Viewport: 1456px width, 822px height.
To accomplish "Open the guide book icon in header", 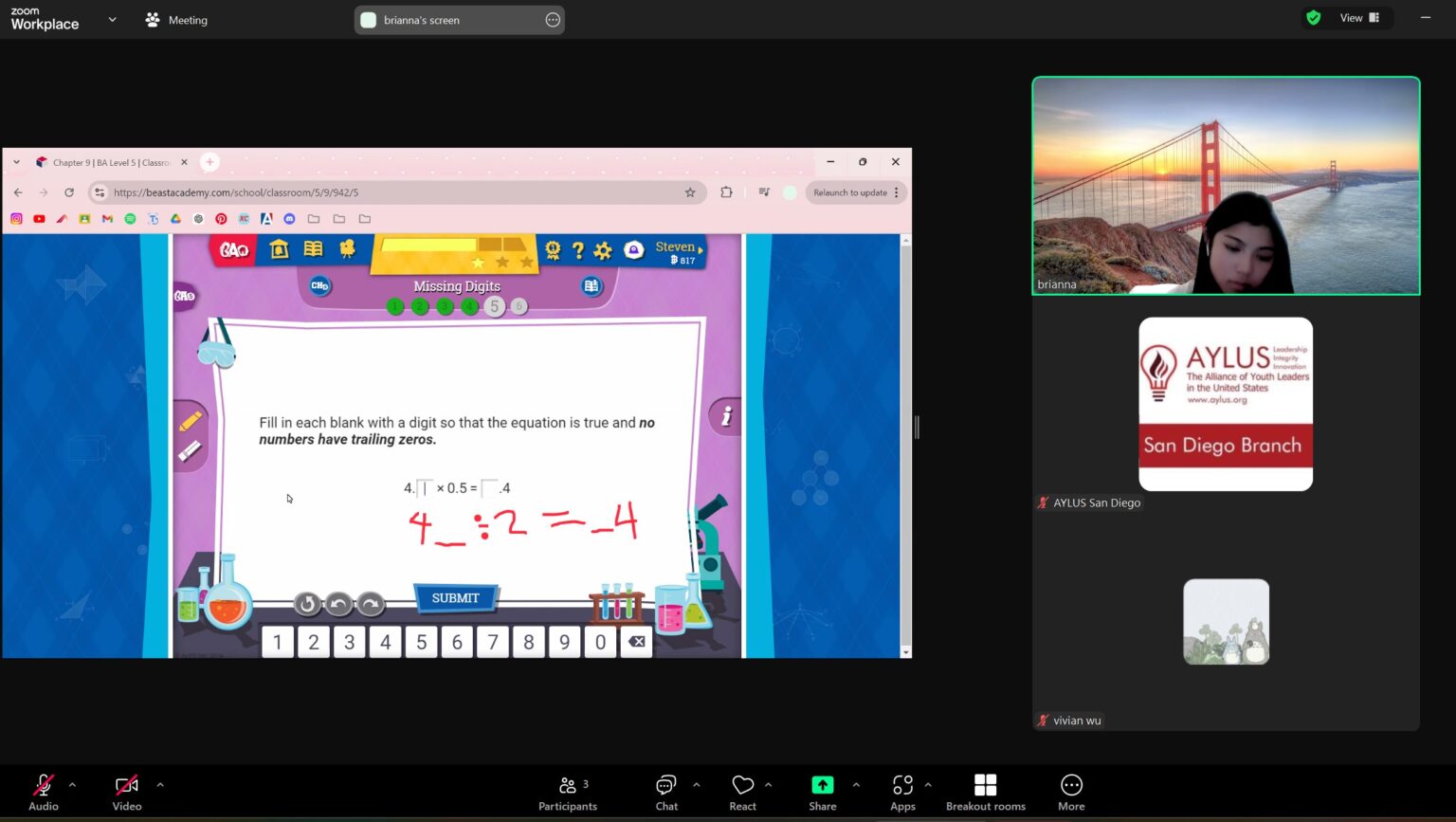I will click(x=313, y=249).
